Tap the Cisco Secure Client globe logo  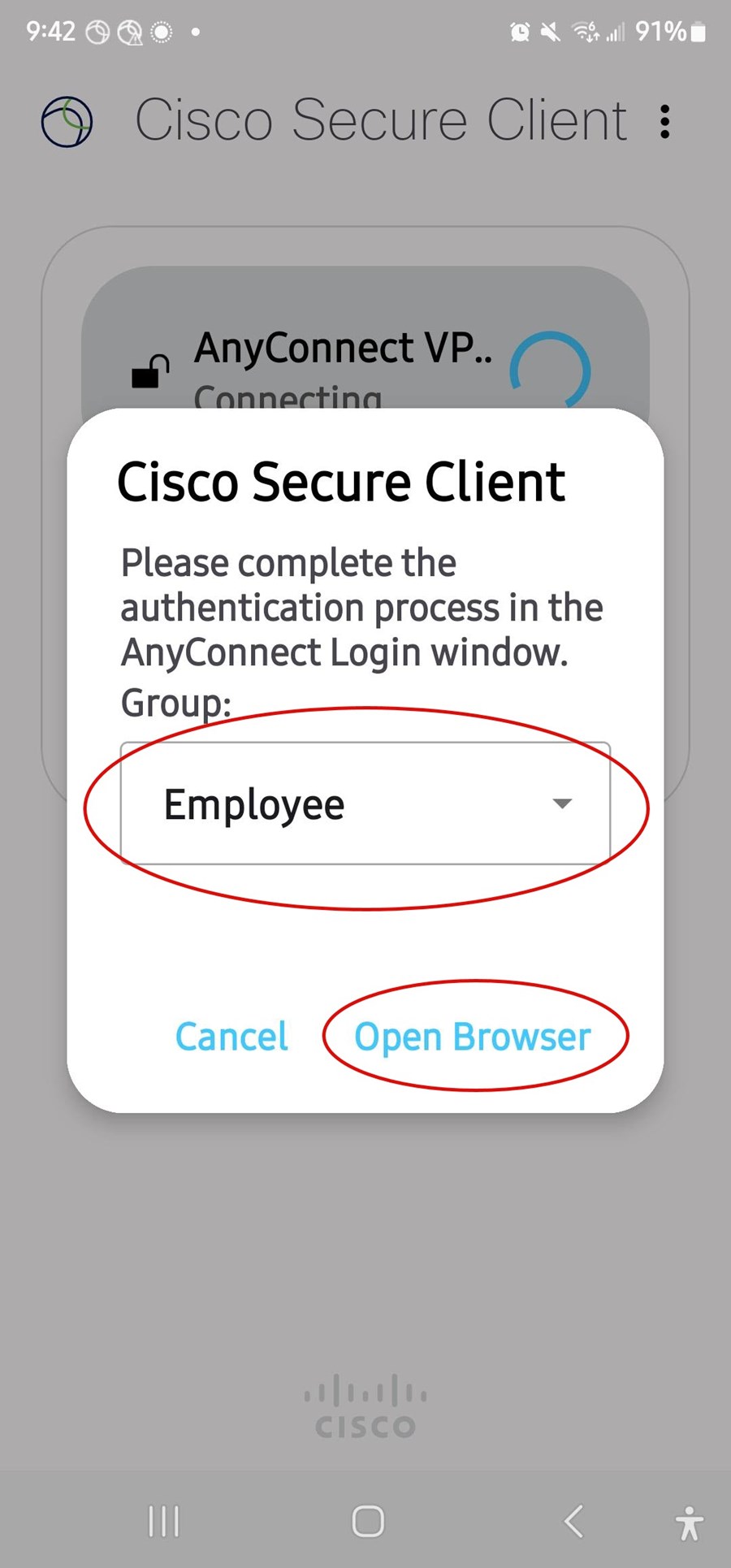[x=67, y=122]
